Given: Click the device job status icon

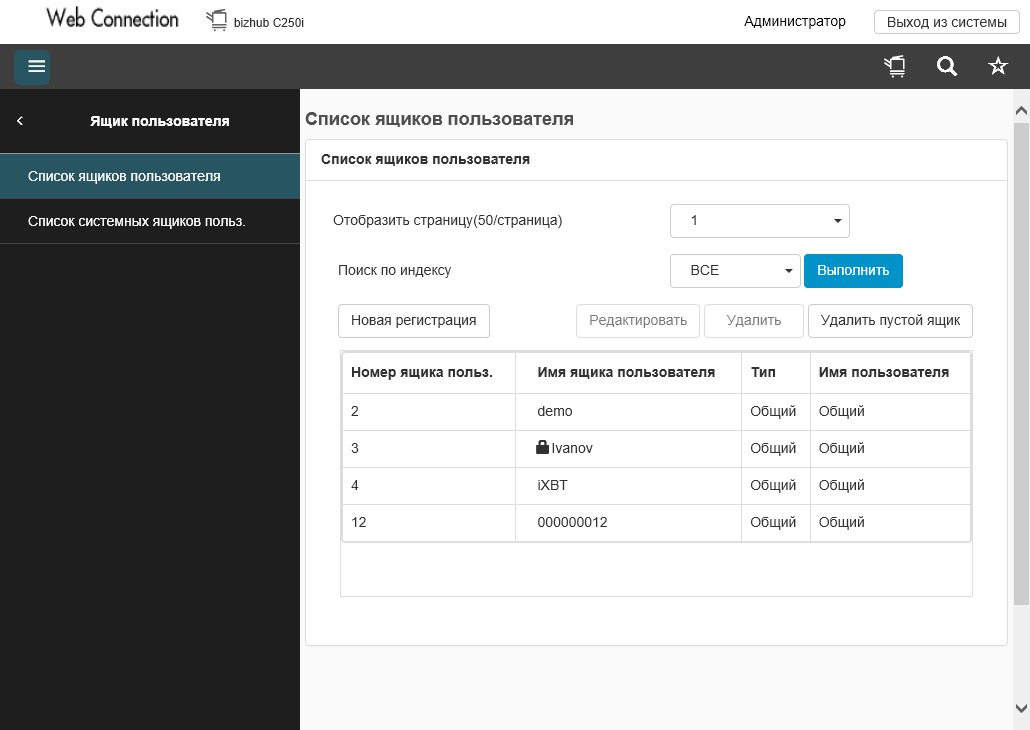Looking at the screenshot, I should (895, 67).
